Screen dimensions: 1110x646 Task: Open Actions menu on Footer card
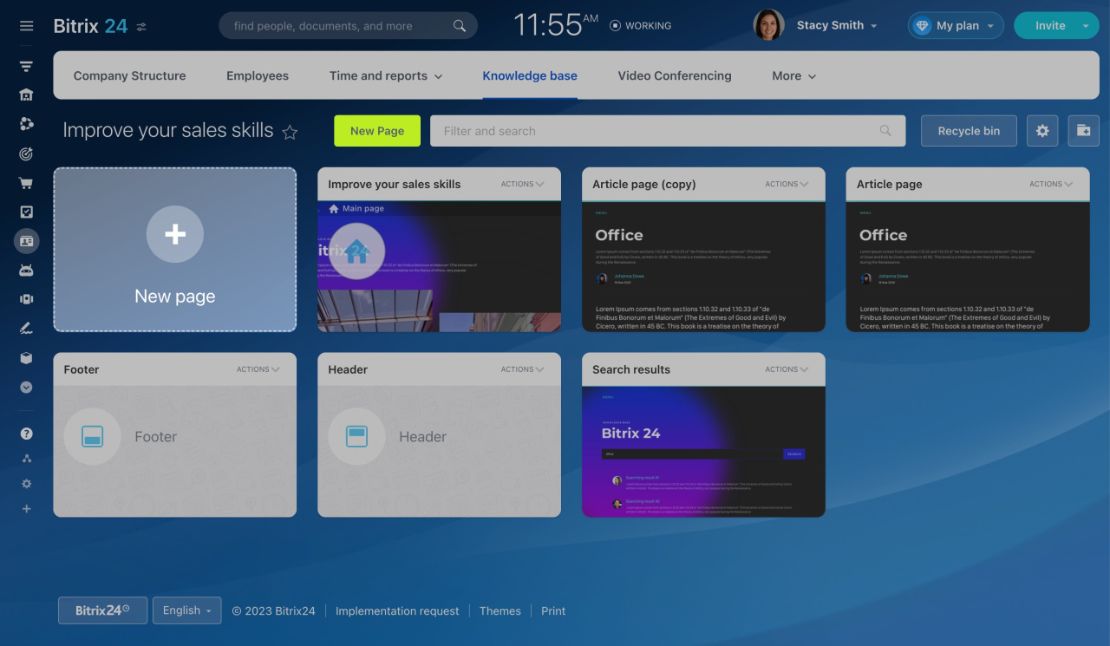(258, 369)
